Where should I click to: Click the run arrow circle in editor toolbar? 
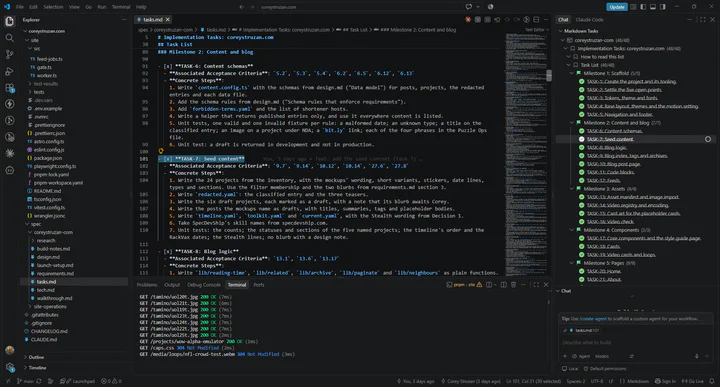click(526, 20)
